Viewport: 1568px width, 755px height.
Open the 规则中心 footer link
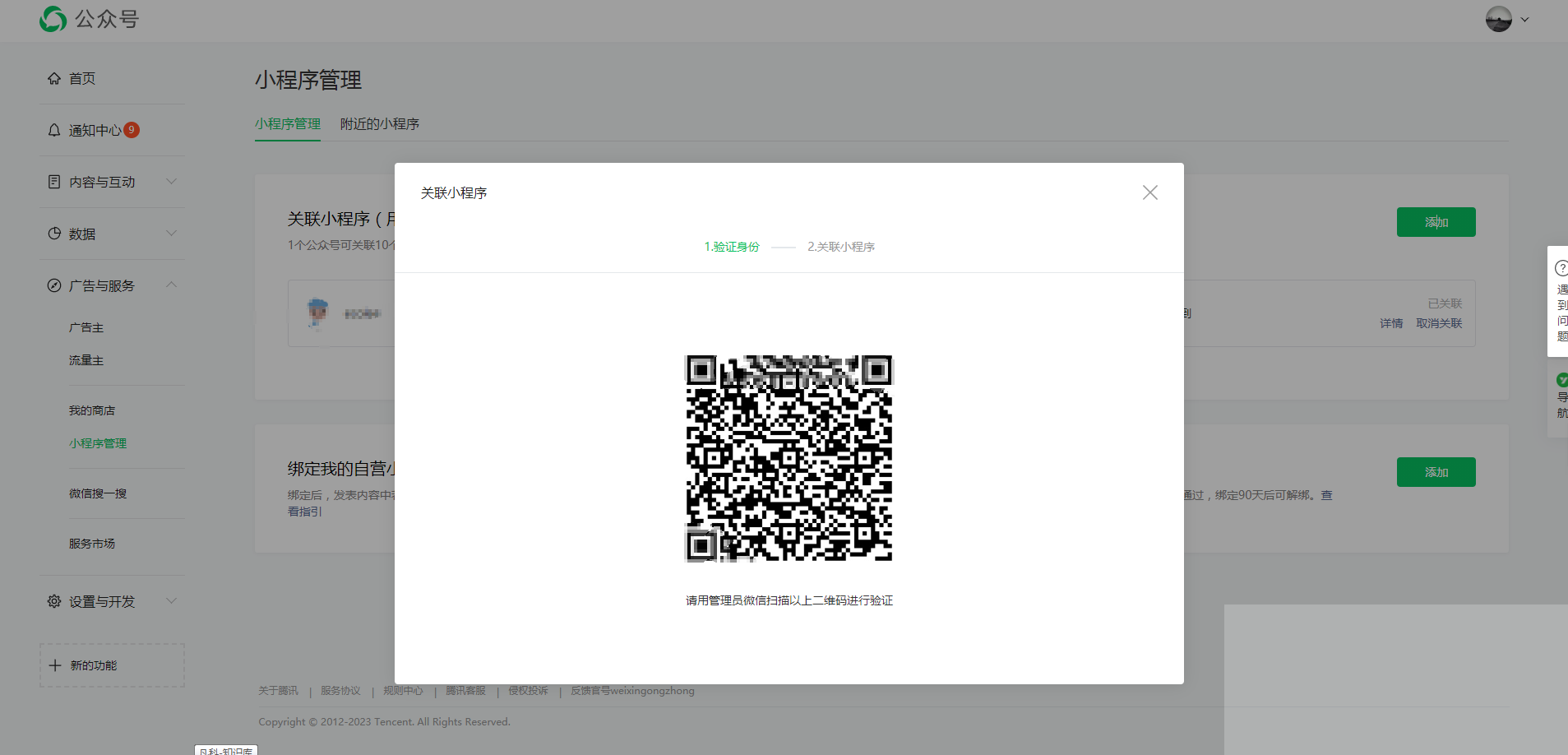pos(403,691)
